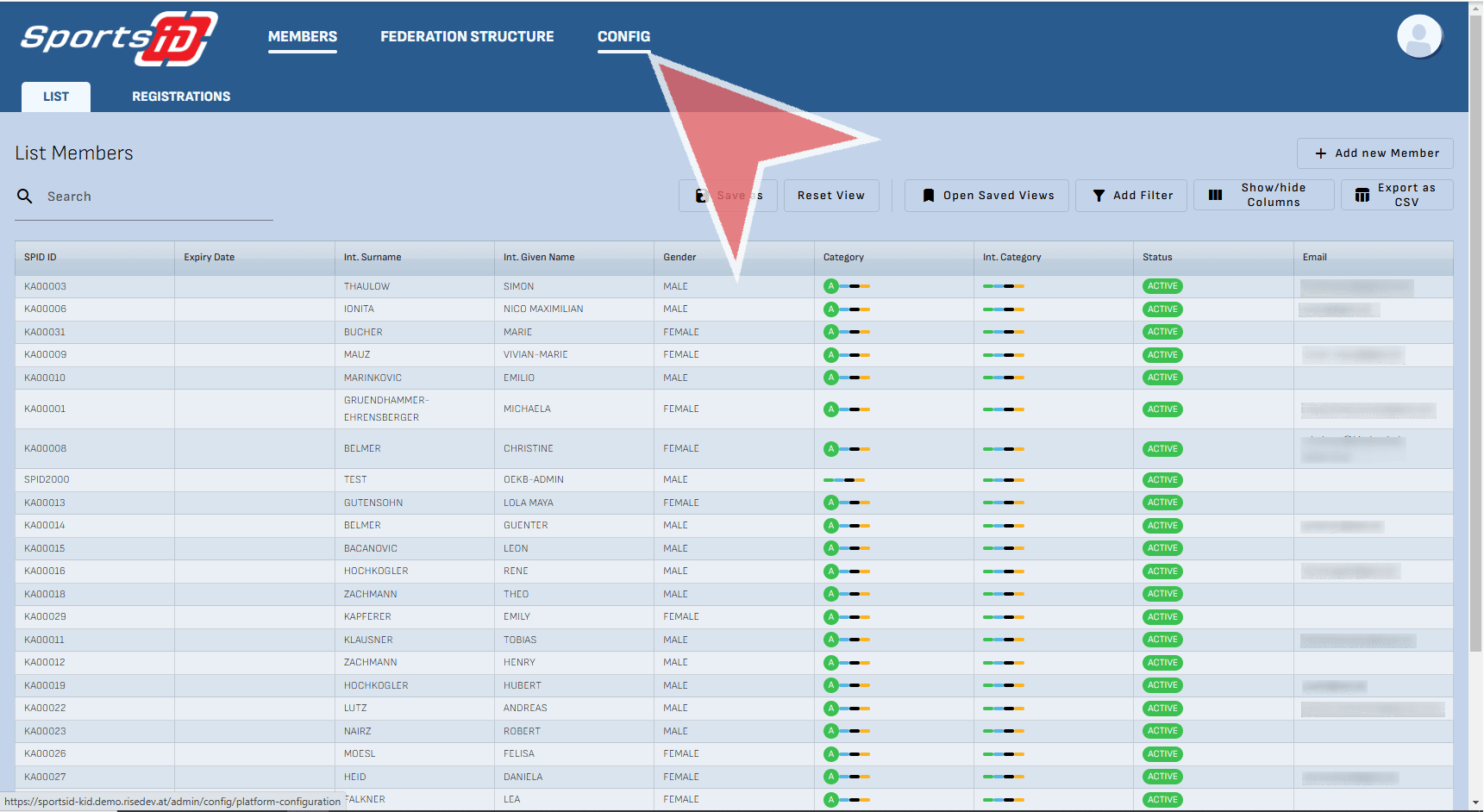Open the FEDERATION STRUCTURE menu
The width and height of the screenshot is (1484, 812).
pyautogui.click(x=466, y=36)
